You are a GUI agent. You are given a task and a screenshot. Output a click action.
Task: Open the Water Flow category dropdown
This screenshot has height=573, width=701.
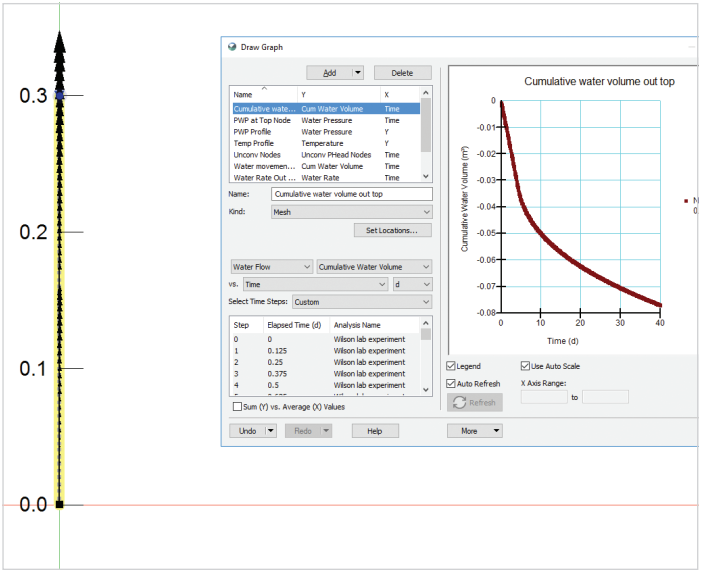[x=271, y=267]
